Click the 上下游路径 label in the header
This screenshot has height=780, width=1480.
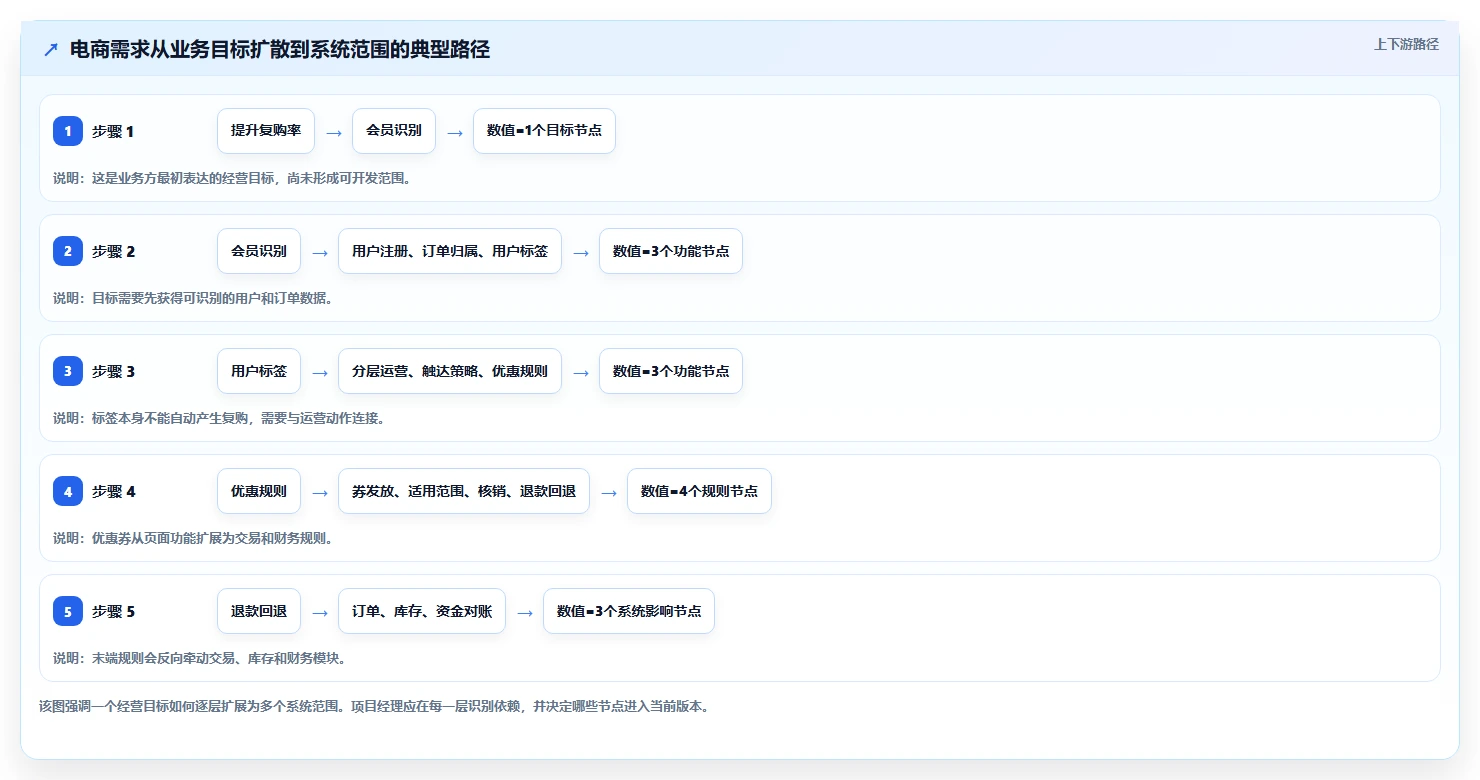coord(1406,44)
